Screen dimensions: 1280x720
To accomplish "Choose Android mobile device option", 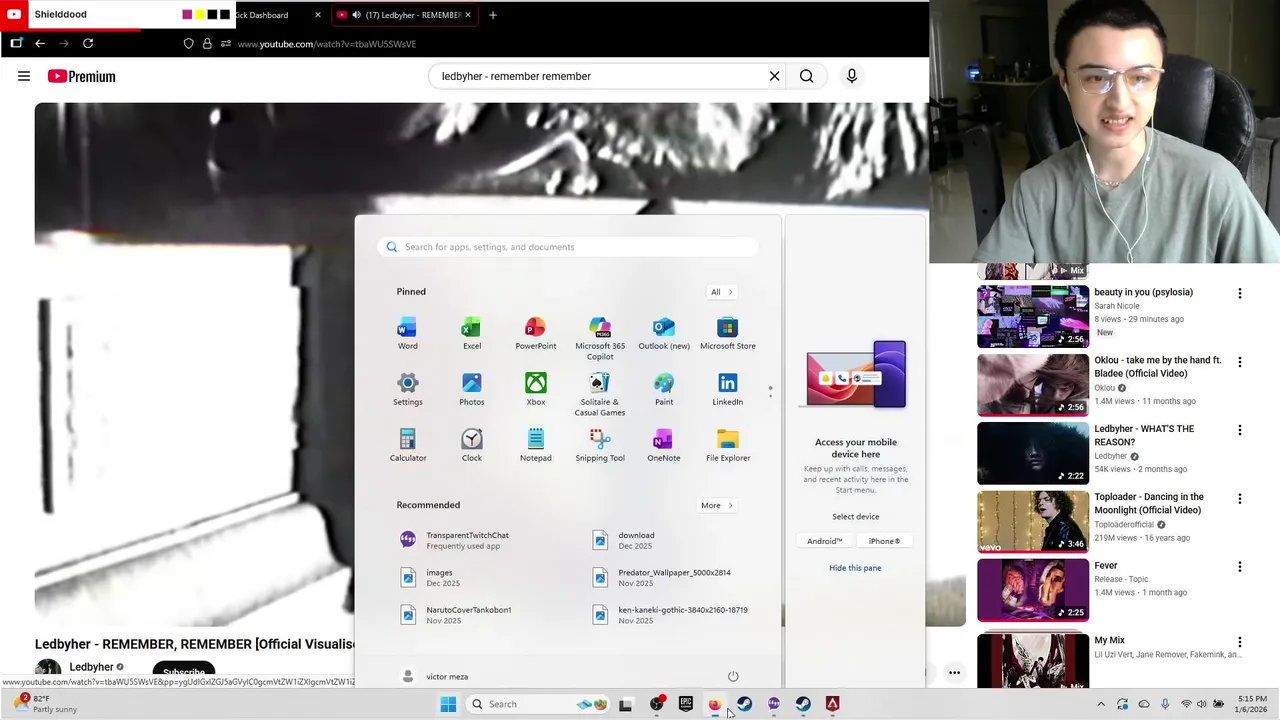I will (824, 541).
